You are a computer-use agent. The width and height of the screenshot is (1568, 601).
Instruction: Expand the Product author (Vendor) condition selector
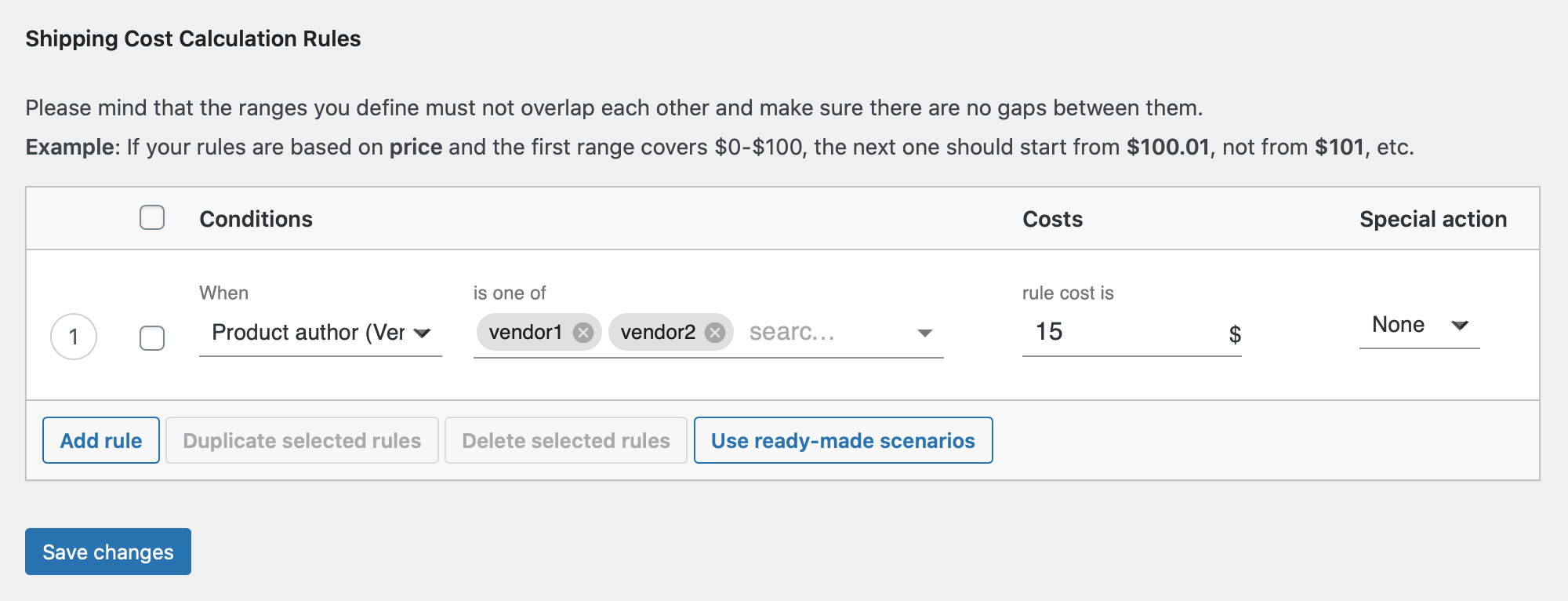click(x=314, y=333)
